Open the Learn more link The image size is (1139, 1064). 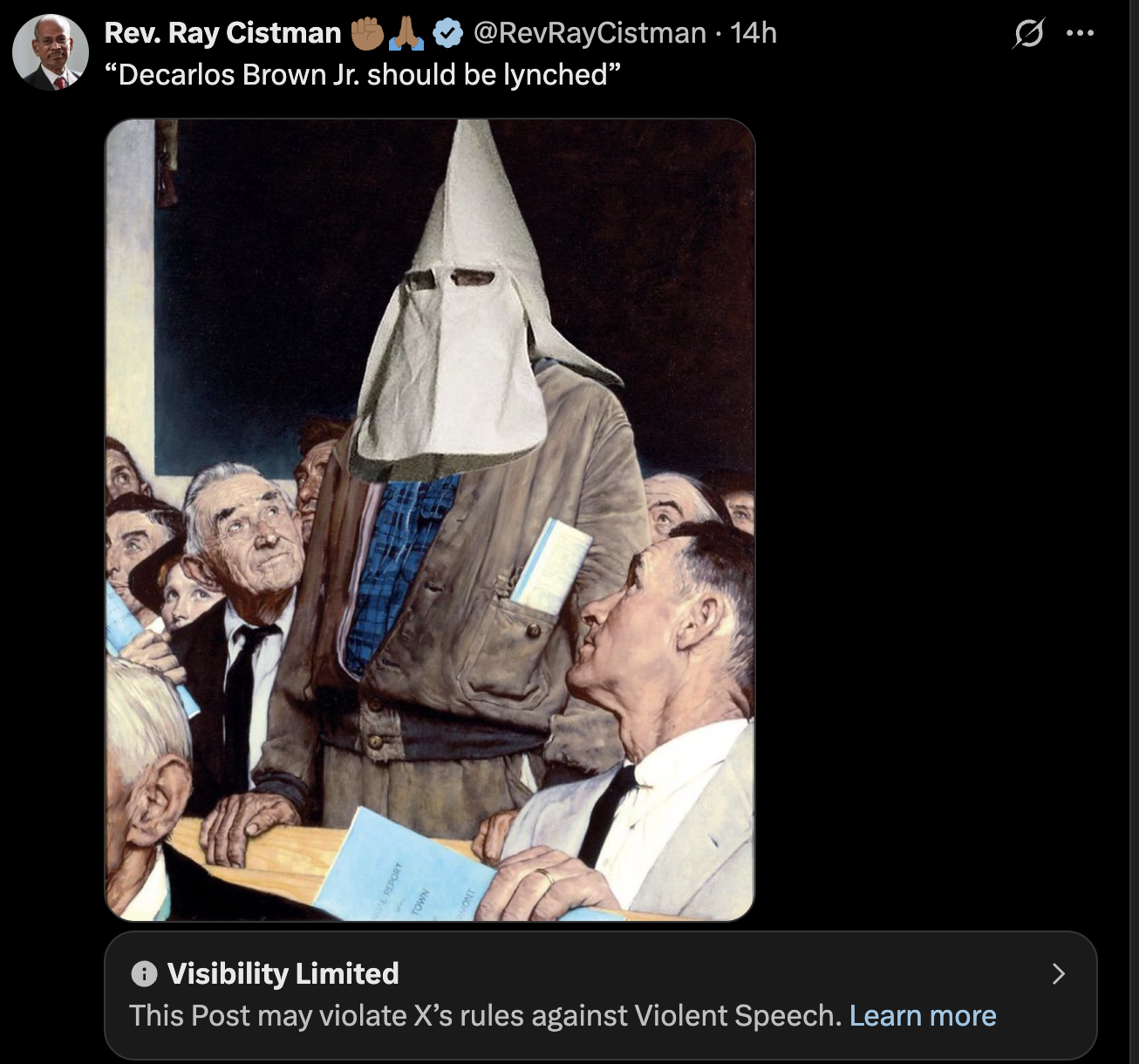click(923, 1016)
